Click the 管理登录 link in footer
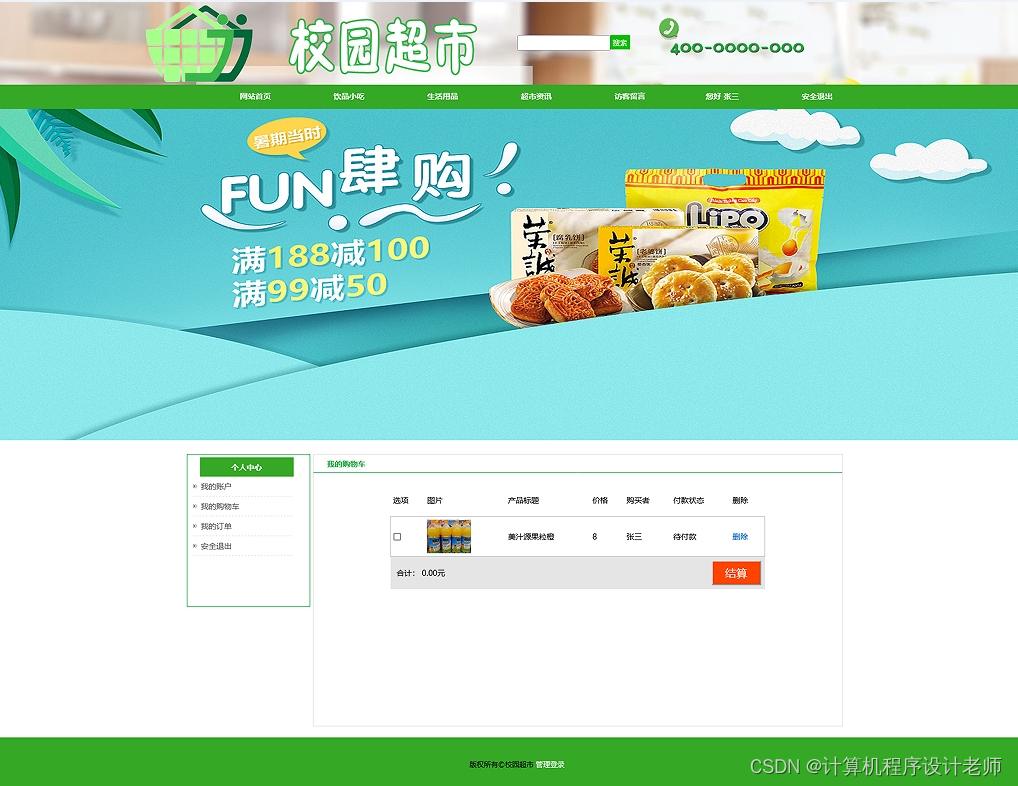 (550, 765)
